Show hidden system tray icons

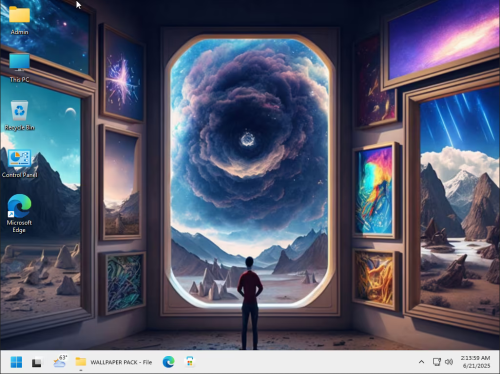pos(421,362)
